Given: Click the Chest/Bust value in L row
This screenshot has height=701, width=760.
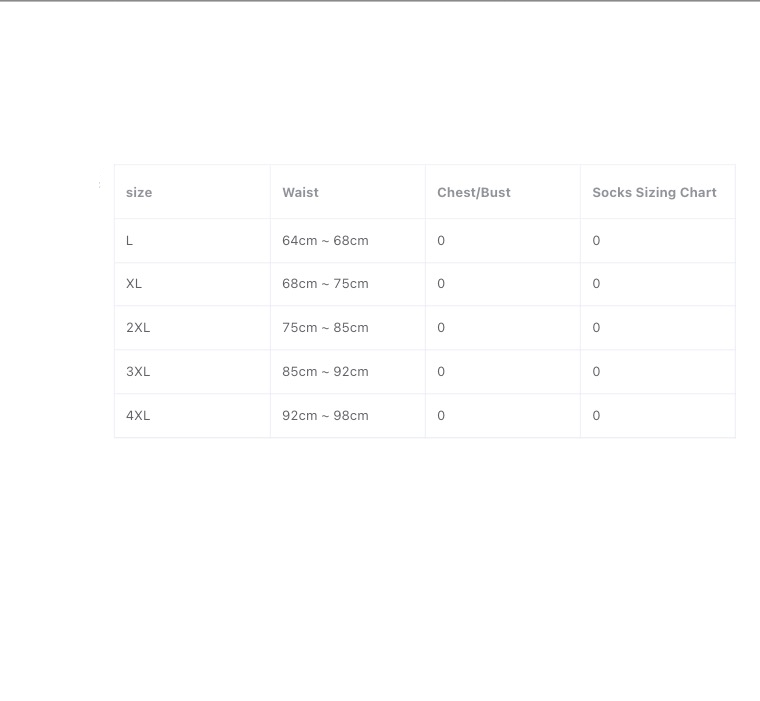Looking at the screenshot, I should pyautogui.click(x=441, y=240).
